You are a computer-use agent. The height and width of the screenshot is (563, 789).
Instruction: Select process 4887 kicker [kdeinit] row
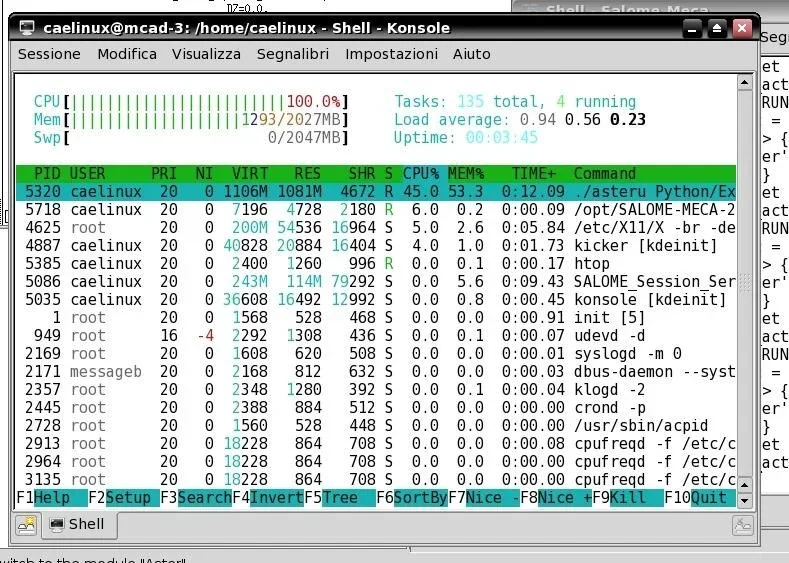point(376,246)
